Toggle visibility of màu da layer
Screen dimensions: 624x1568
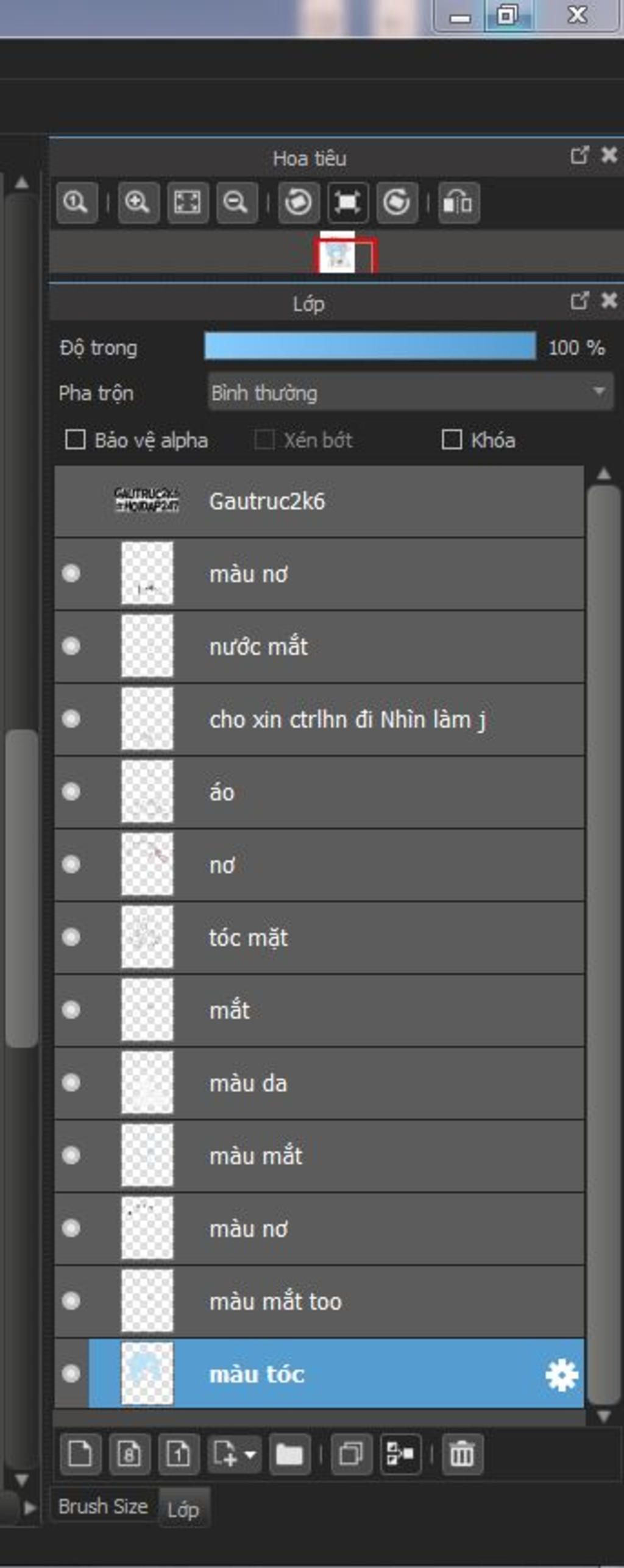coord(71,1083)
